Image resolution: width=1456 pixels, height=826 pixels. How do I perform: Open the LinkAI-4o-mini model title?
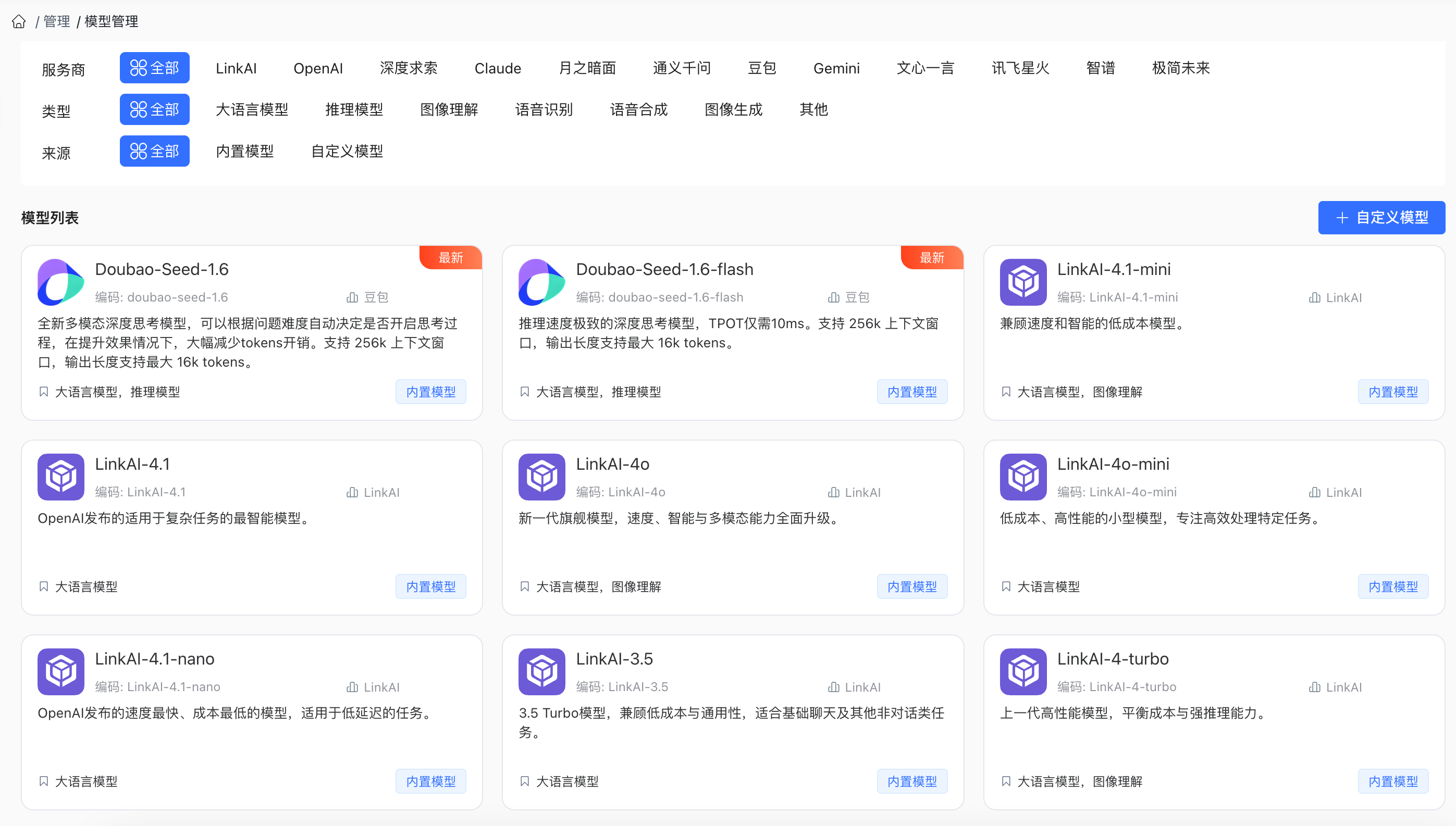tap(1113, 464)
